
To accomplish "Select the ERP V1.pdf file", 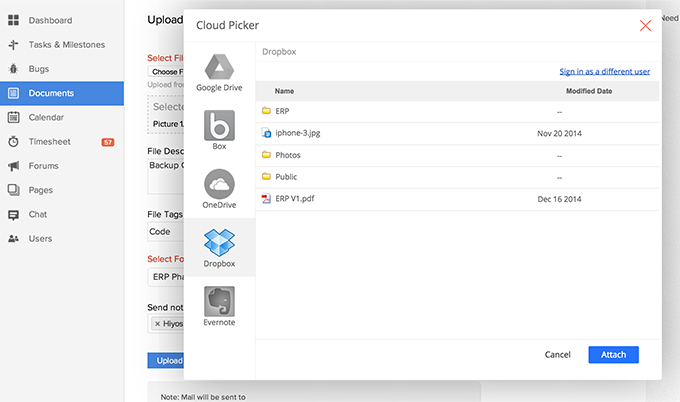I will (295, 199).
